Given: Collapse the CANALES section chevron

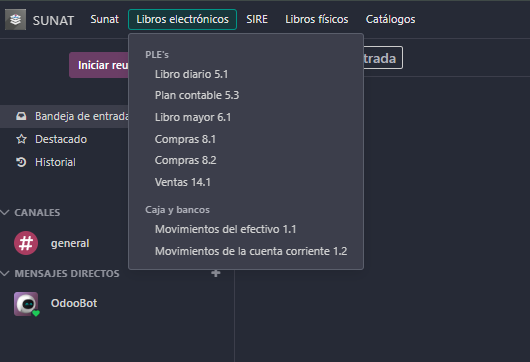Looking at the screenshot, I should coord(5,212).
